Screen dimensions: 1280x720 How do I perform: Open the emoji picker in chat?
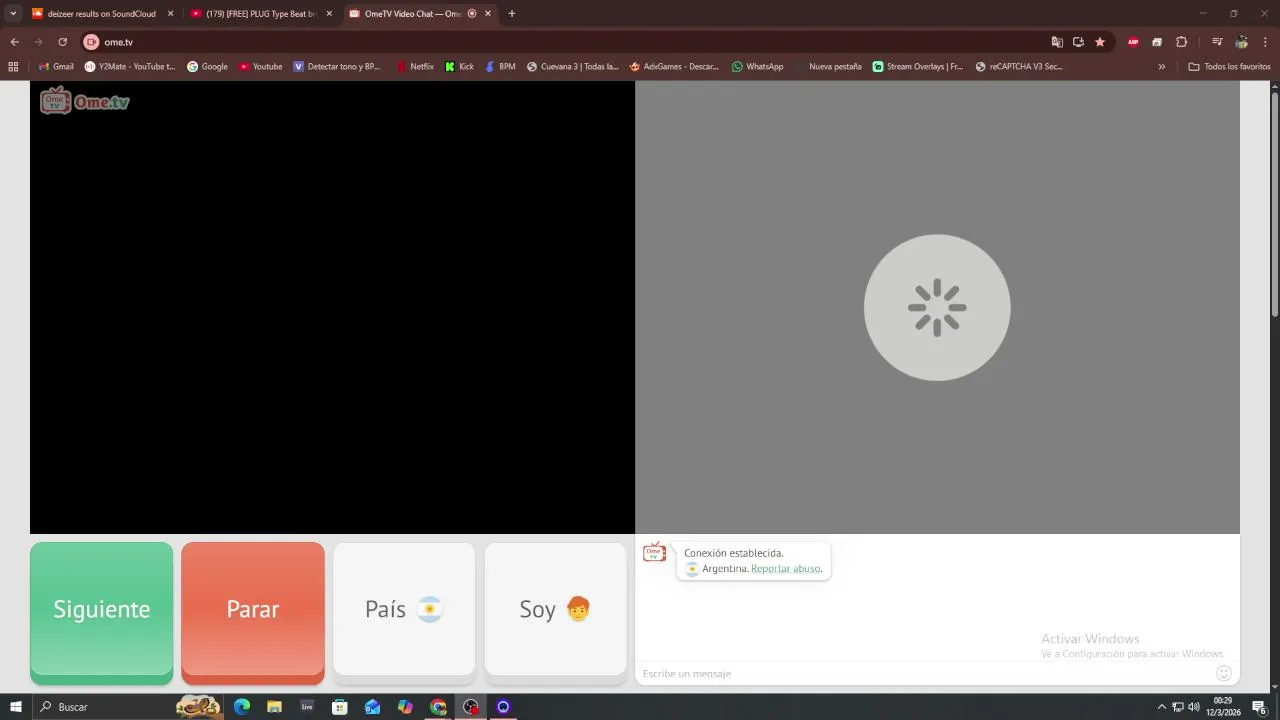coord(1223,673)
